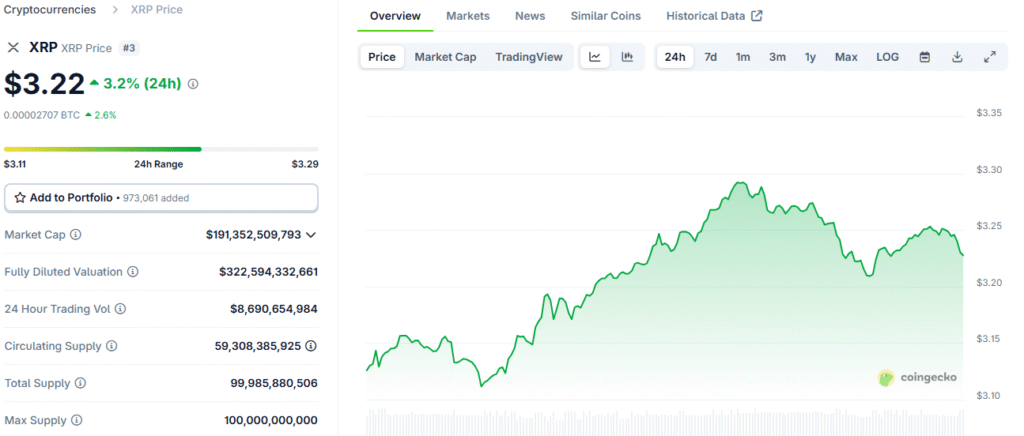Select the 7d time range
Image resolution: width=1024 pixels, height=436 pixels.
tap(711, 57)
